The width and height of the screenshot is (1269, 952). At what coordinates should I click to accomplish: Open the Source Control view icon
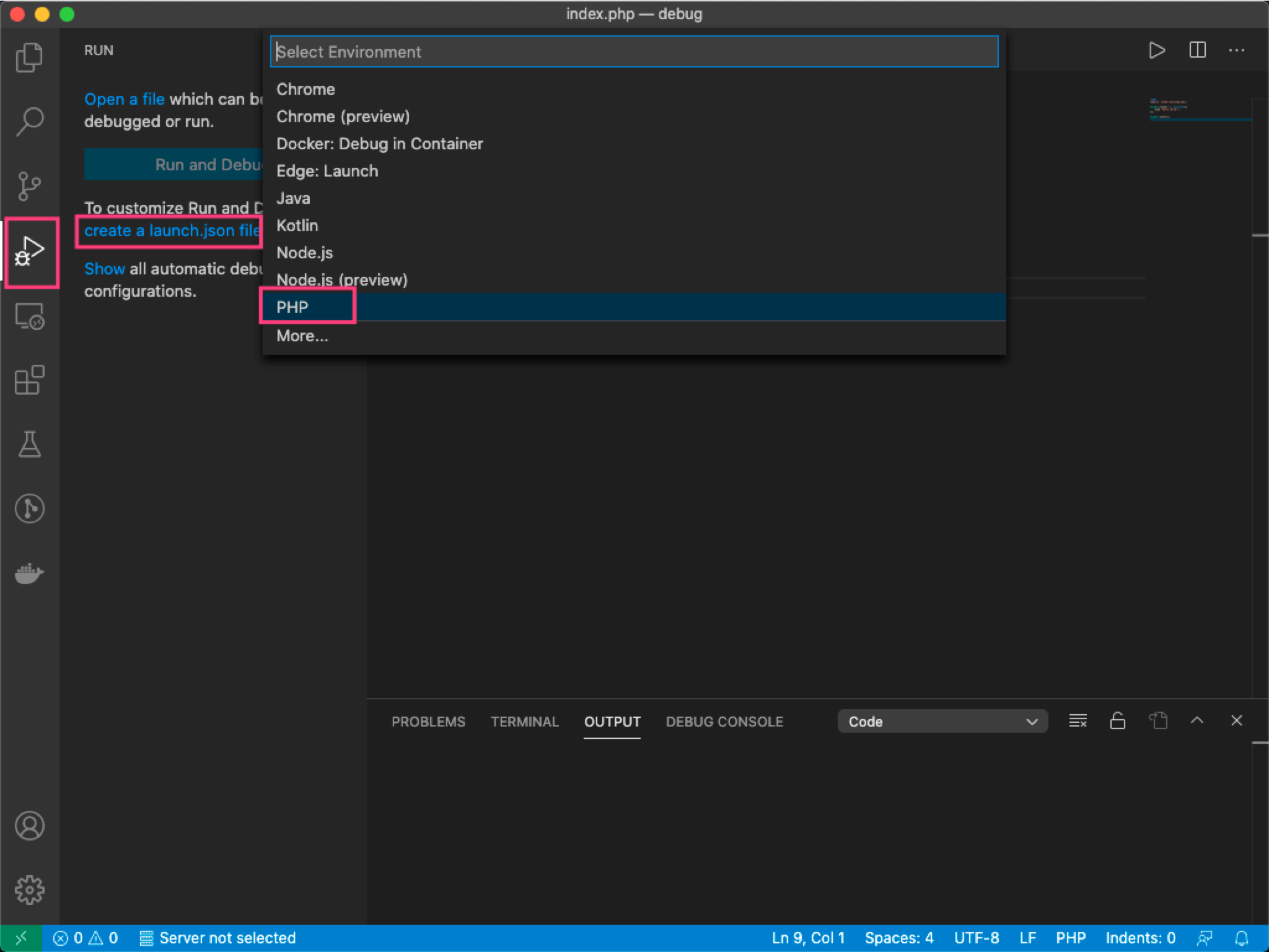pos(29,186)
